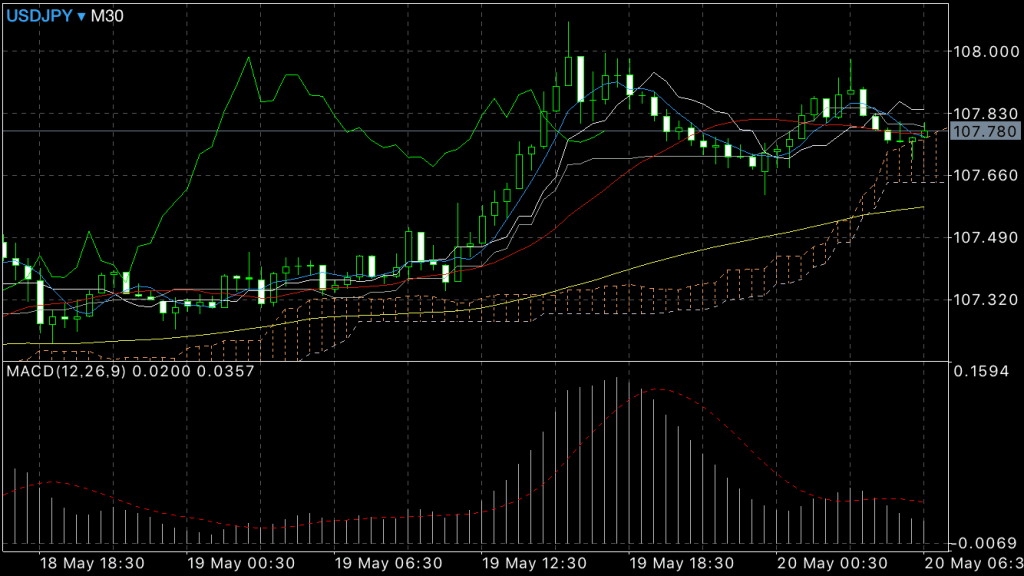Click the 19 May 18:30 time label
The height and width of the screenshot is (576, 1024).
681,563
